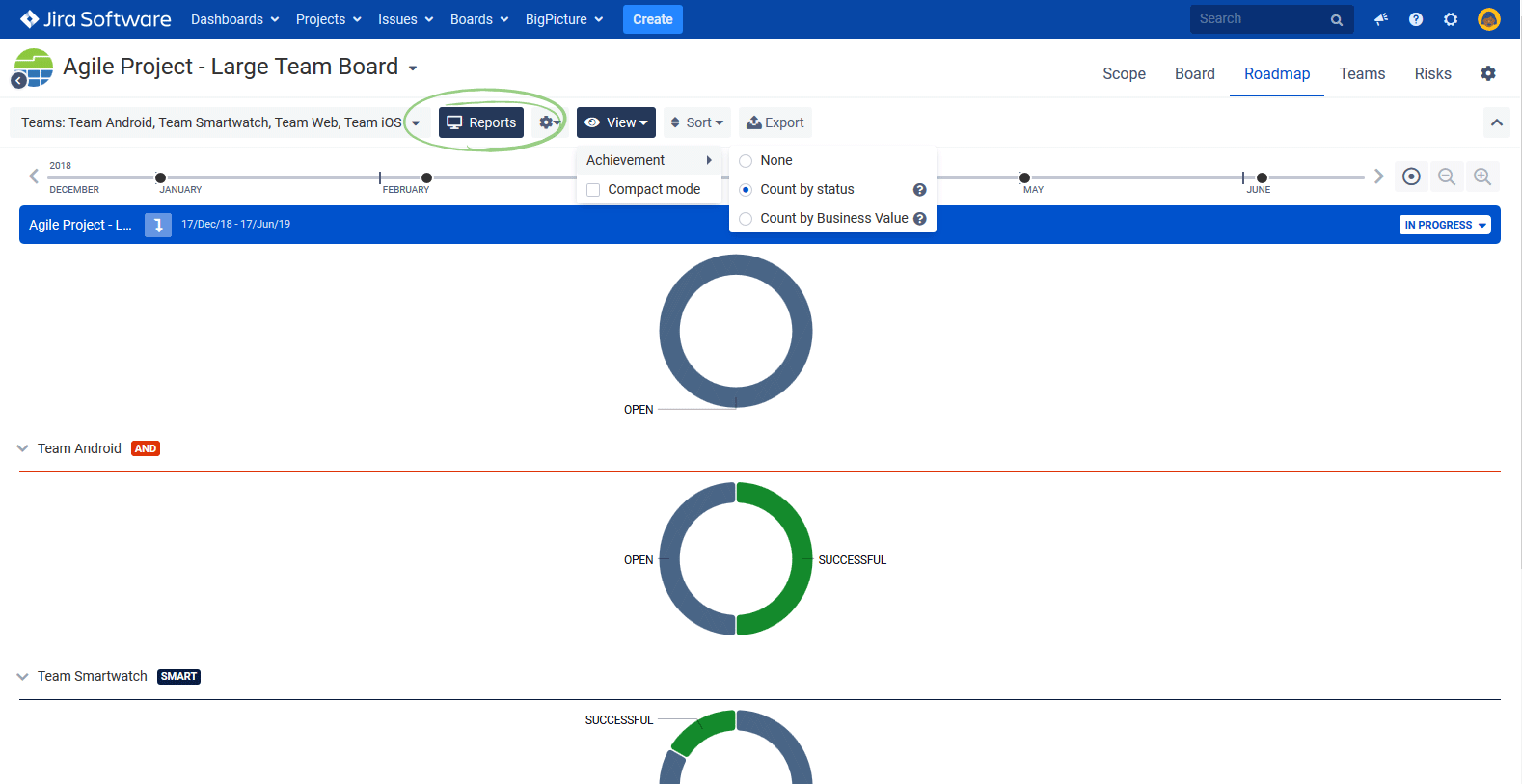This screenshot has height=784, width=1522.
Task: Select Count by Business Value option
Action: (x=746, y=219)
